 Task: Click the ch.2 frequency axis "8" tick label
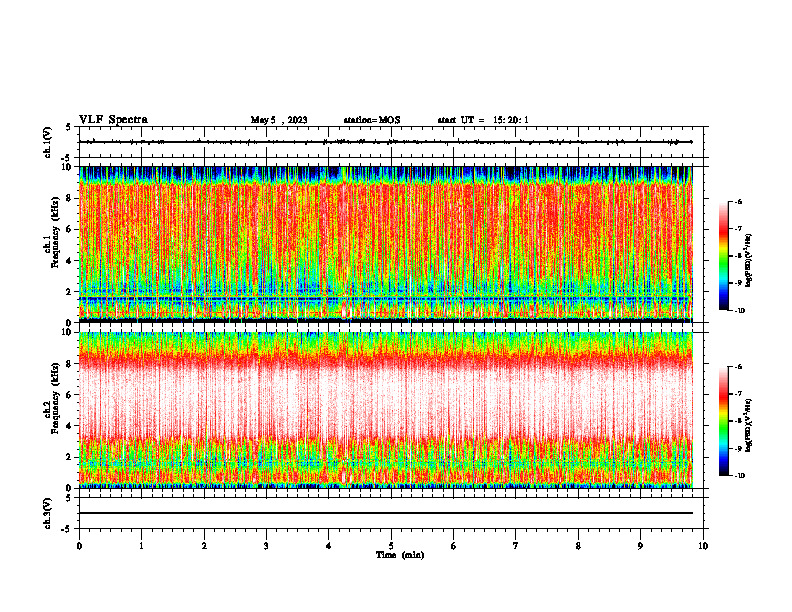pos(69,364)
